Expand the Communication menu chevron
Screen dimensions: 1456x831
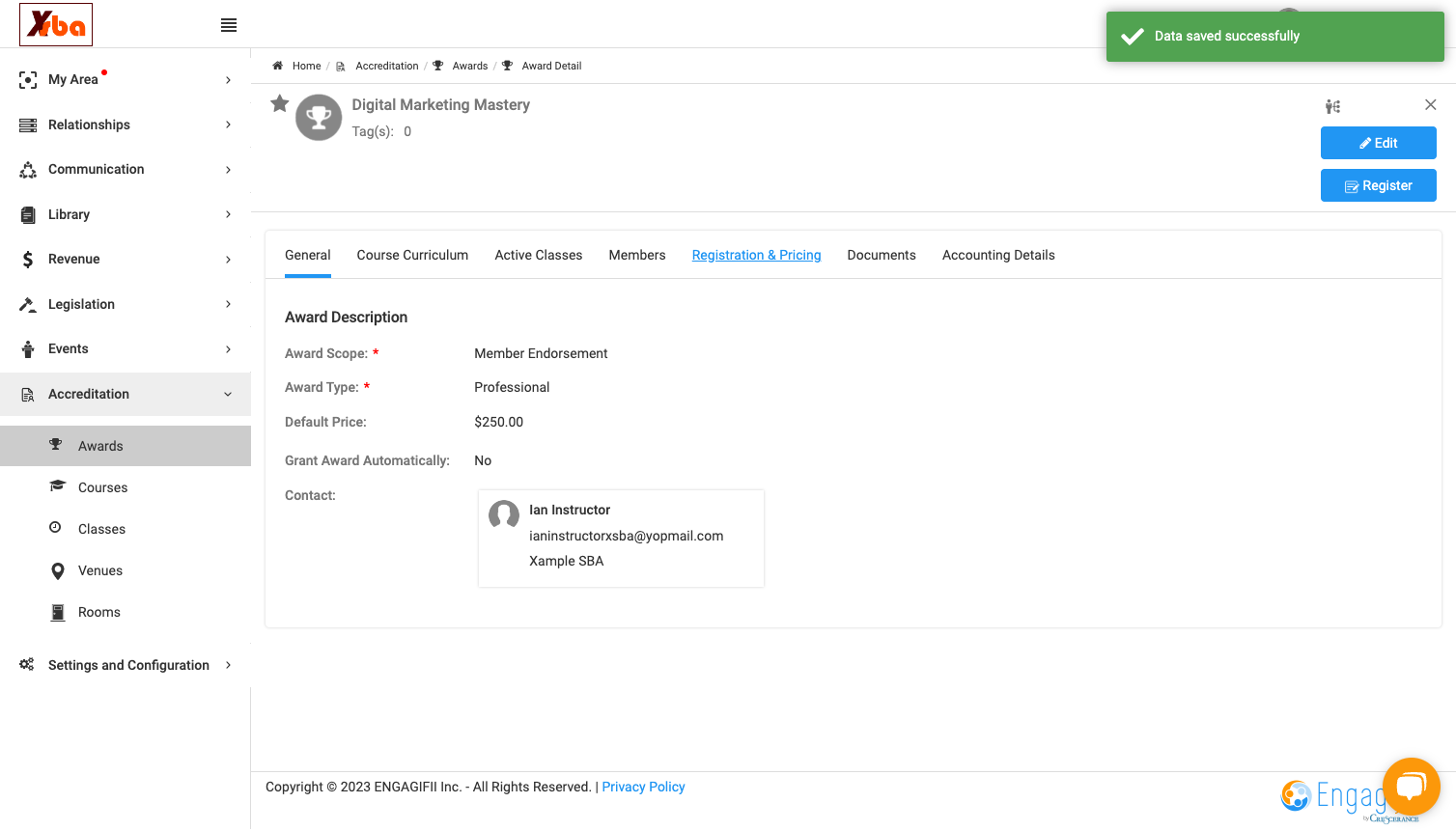tap(228, 170)
